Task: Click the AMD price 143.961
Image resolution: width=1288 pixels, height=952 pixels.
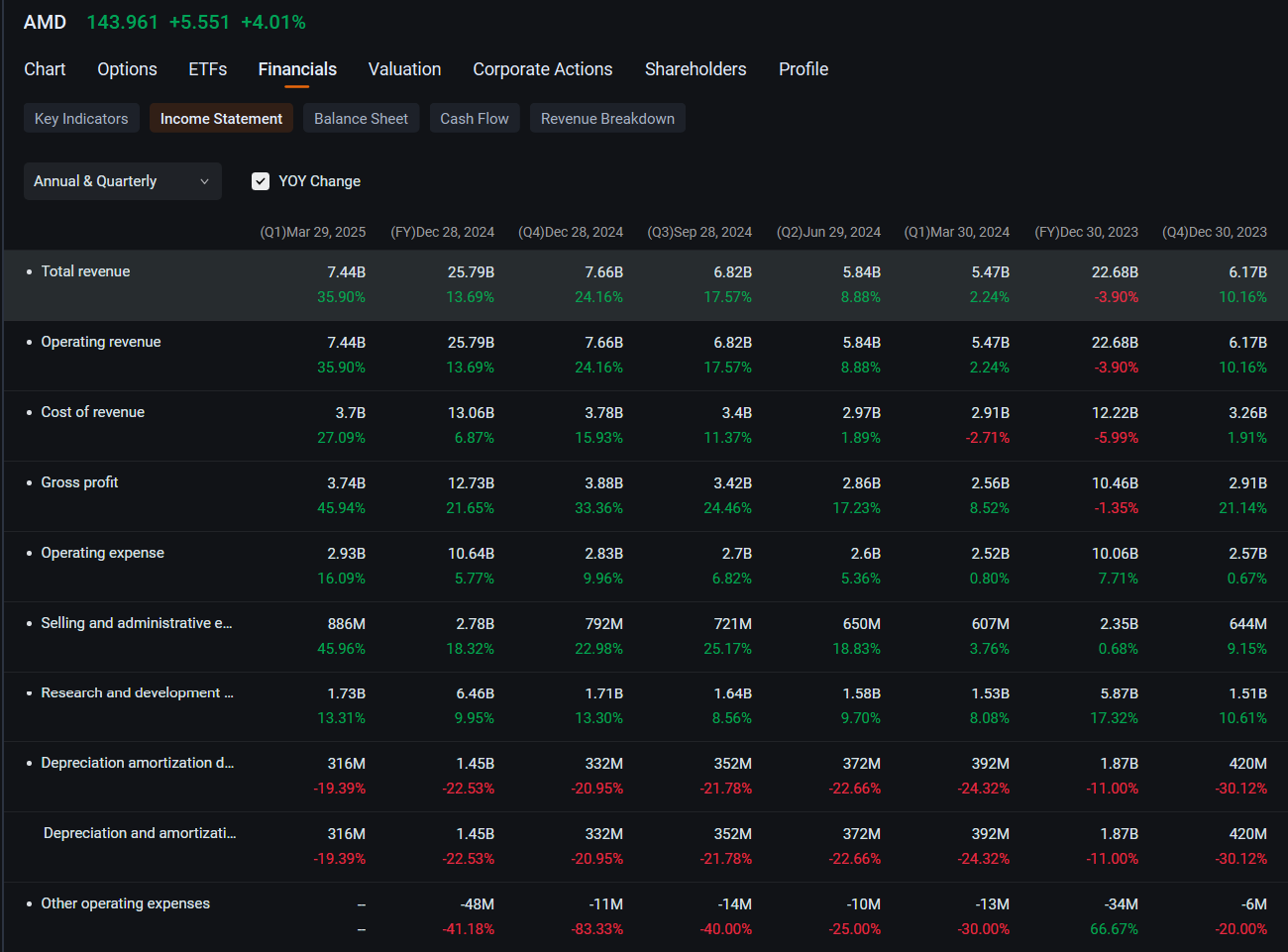Action: (x=123, y=22)
